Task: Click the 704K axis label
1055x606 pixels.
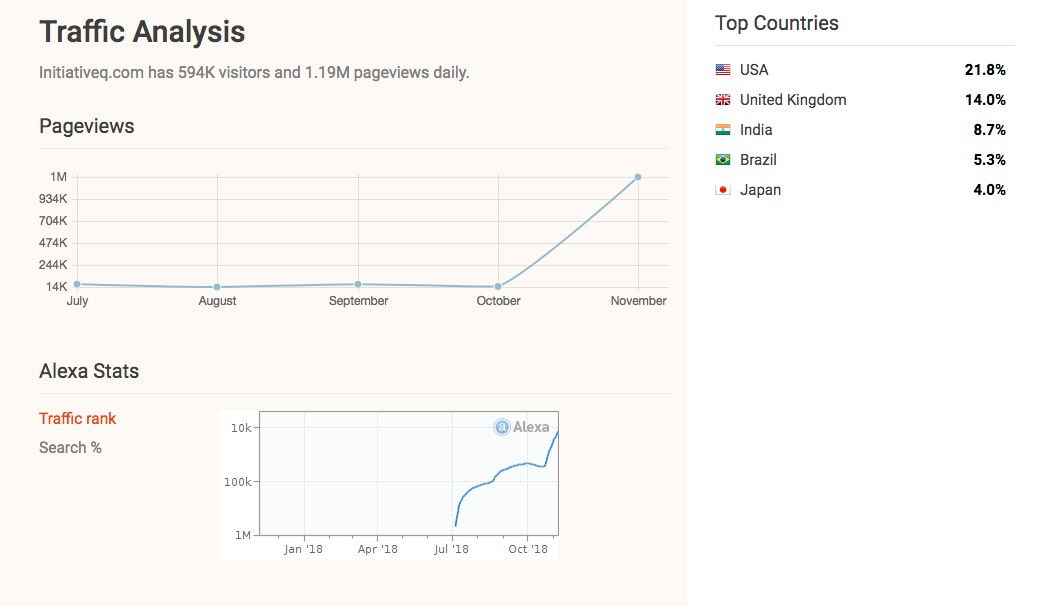Action: tap(53, 221)
